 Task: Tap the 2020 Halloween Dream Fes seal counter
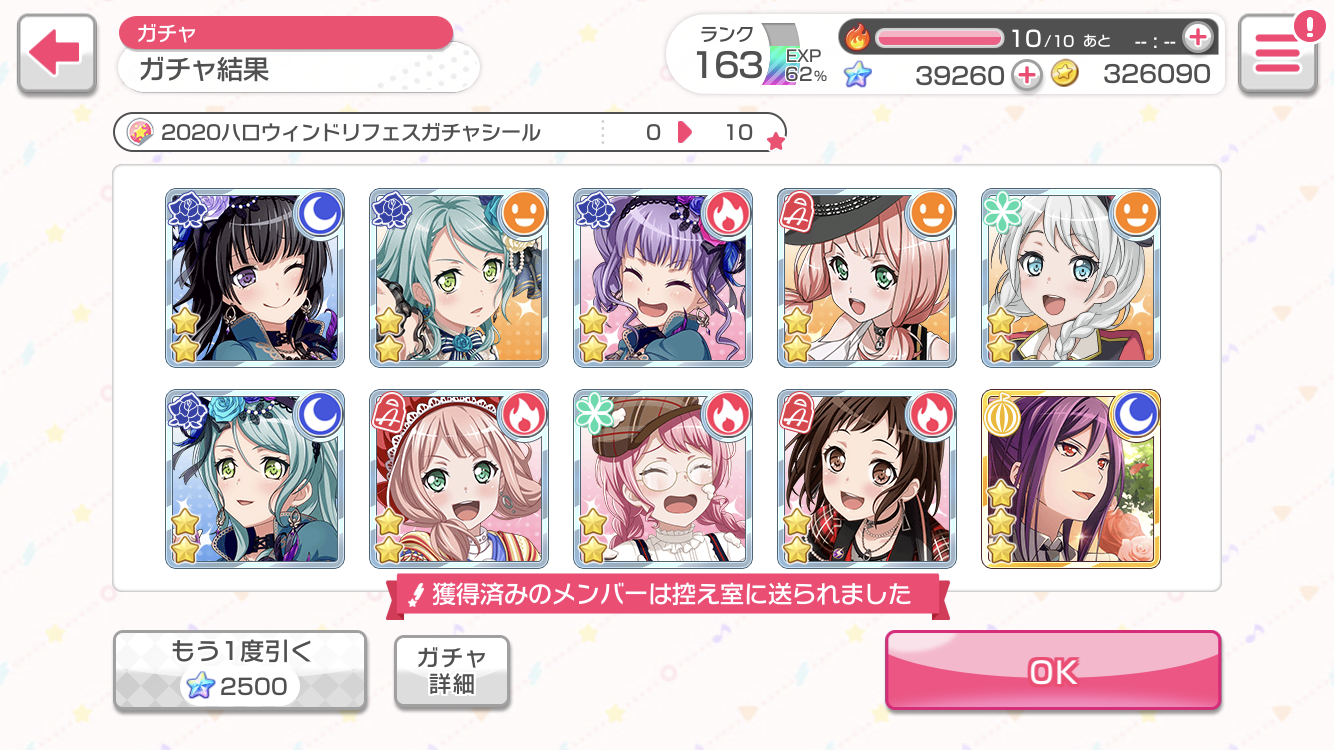(x=450, y=132)
